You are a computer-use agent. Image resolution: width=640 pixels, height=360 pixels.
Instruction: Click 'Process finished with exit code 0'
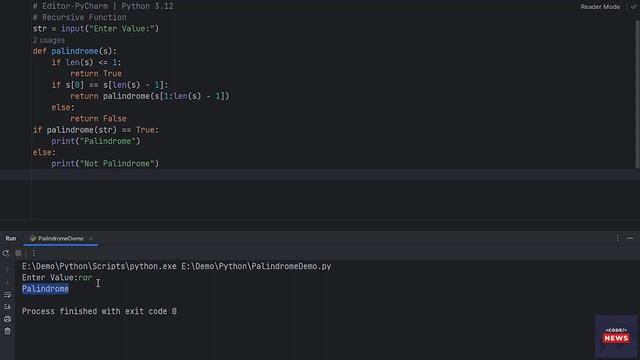point(99,311)
